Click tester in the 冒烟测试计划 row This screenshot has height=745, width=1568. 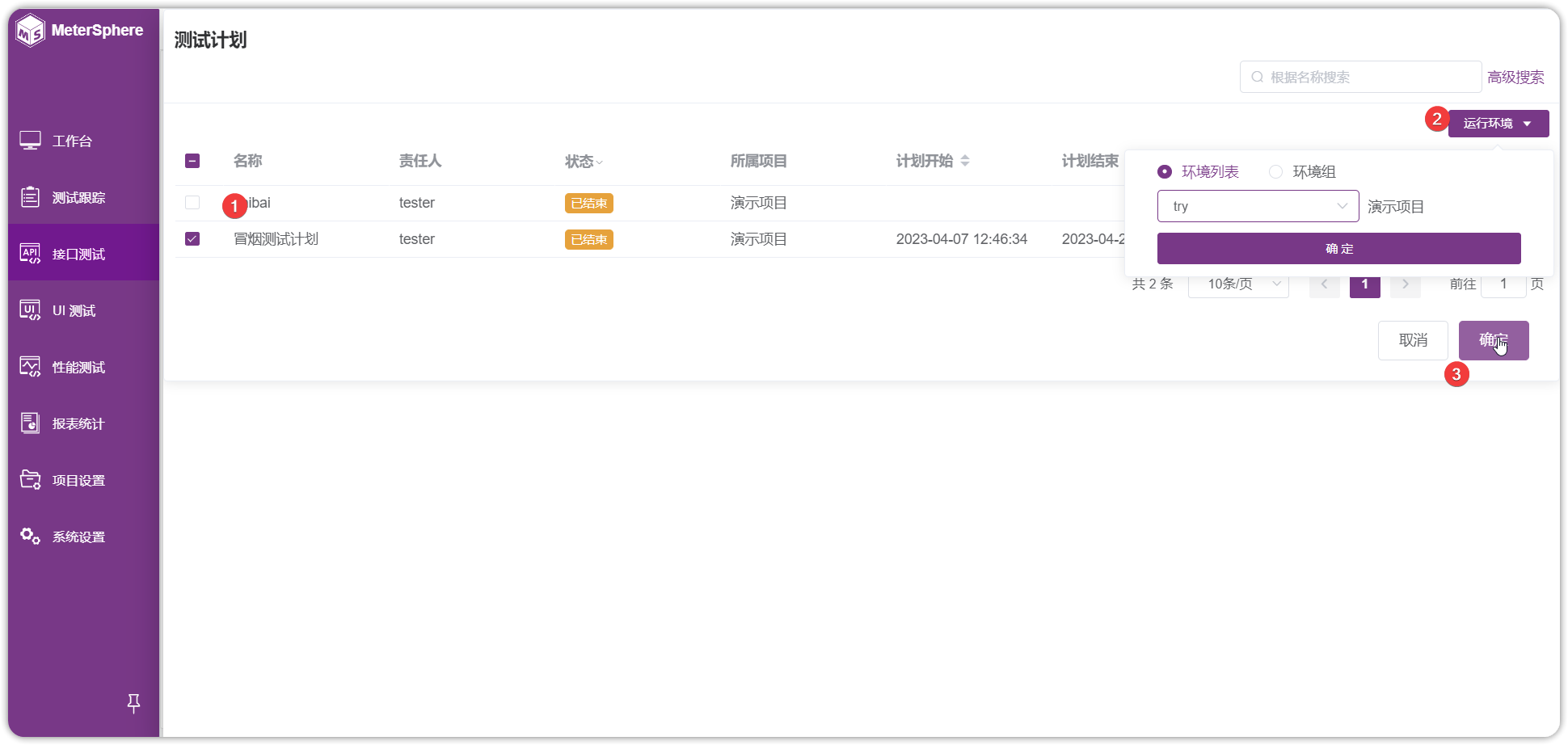click(x=416, y=239)
